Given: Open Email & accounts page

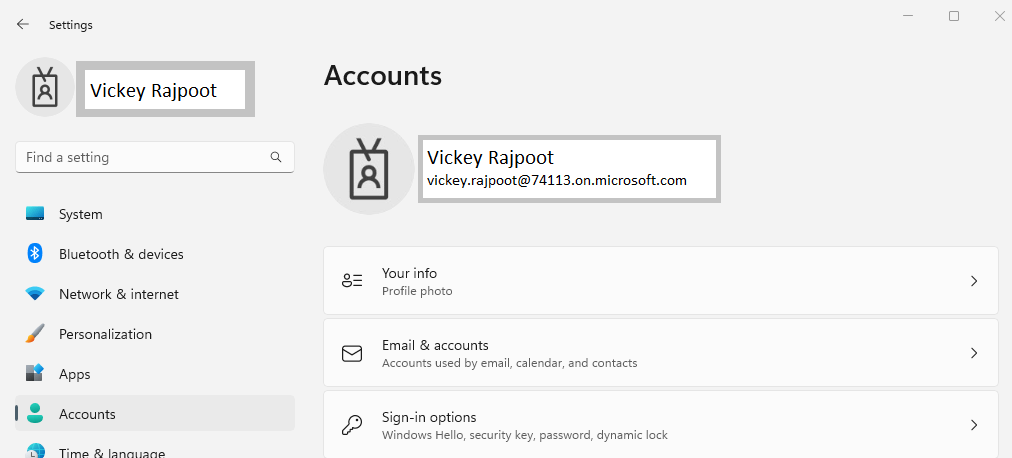Looking at the screenshot, I should [661, 353].
